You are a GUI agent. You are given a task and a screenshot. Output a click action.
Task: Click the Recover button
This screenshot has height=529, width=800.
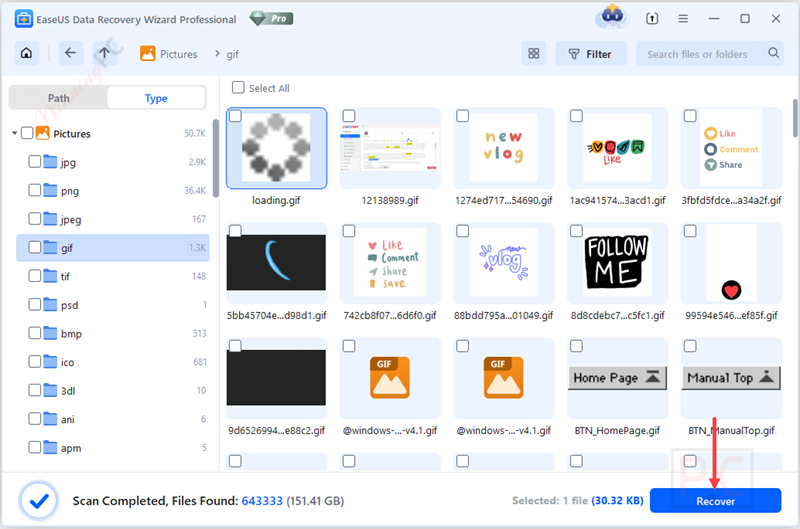715,501
